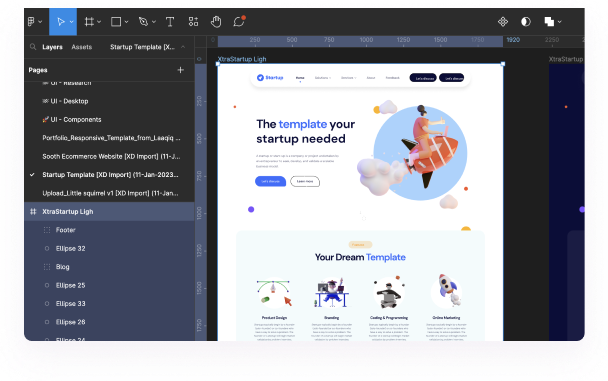Click the dark XtraStartup frame label
Image resolution: width=608 pixels, height=381 pixels.
click(x=566, y=59)
